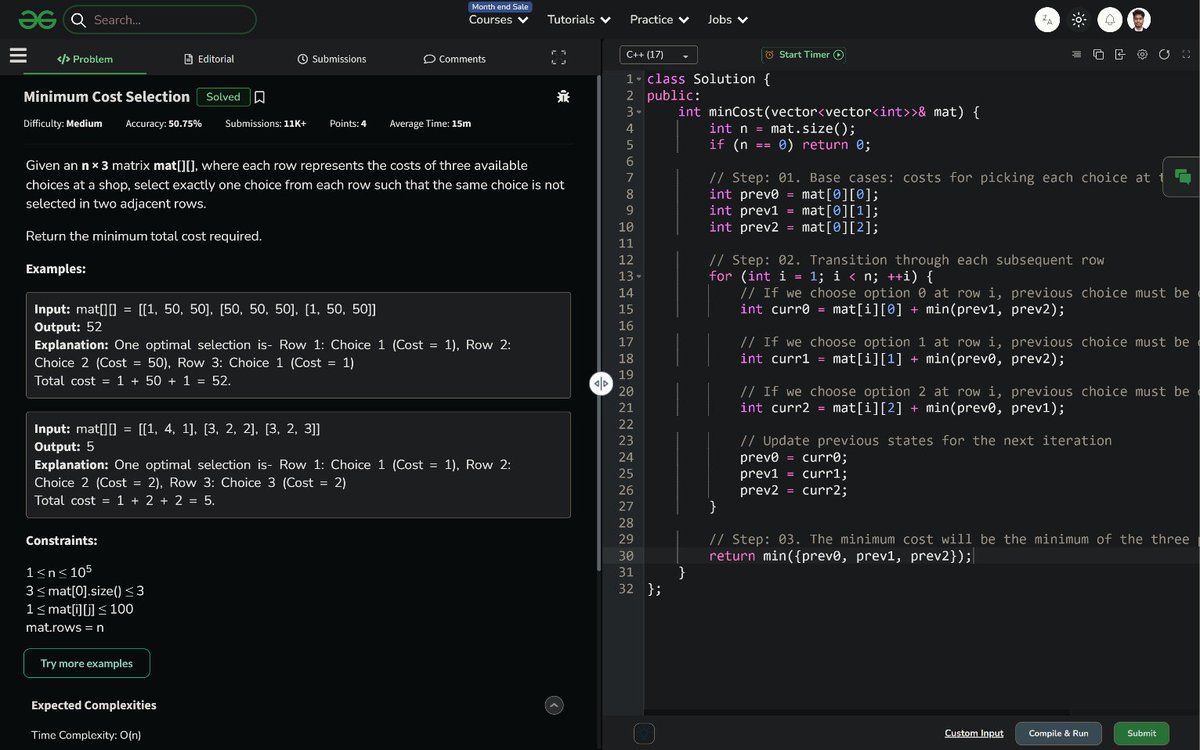Click the square icon at the editor's bottom-left
This screenshot has width=1200, height=750.
click(645, 733)
